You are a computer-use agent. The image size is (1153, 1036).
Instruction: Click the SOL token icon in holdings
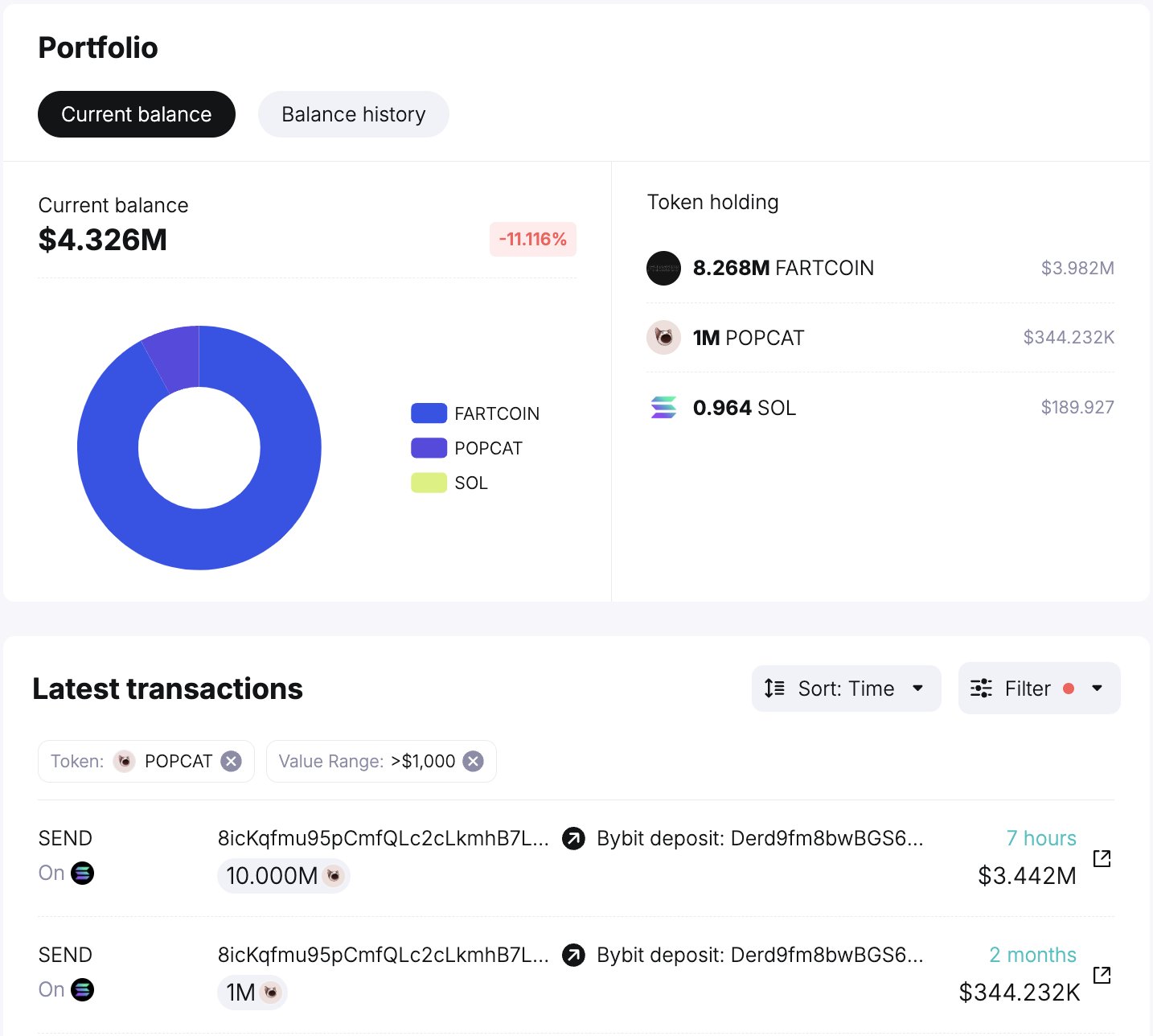(x=663, y=408)
